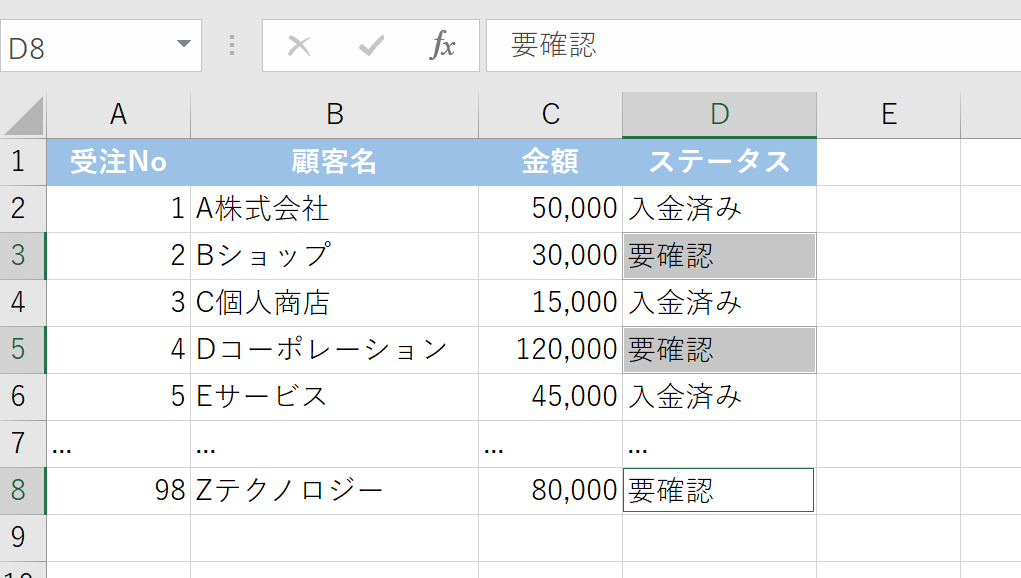1021x578 pixels.
Task: Select the Dコーポレーション cell
Action: tap(334, 350)
